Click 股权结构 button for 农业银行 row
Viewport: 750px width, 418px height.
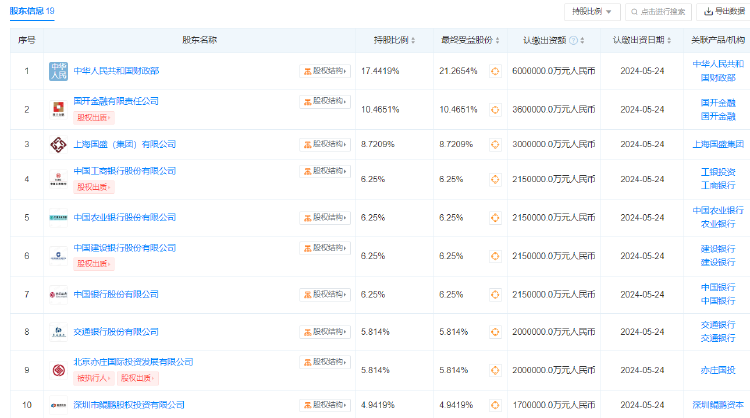click(325, 218)
